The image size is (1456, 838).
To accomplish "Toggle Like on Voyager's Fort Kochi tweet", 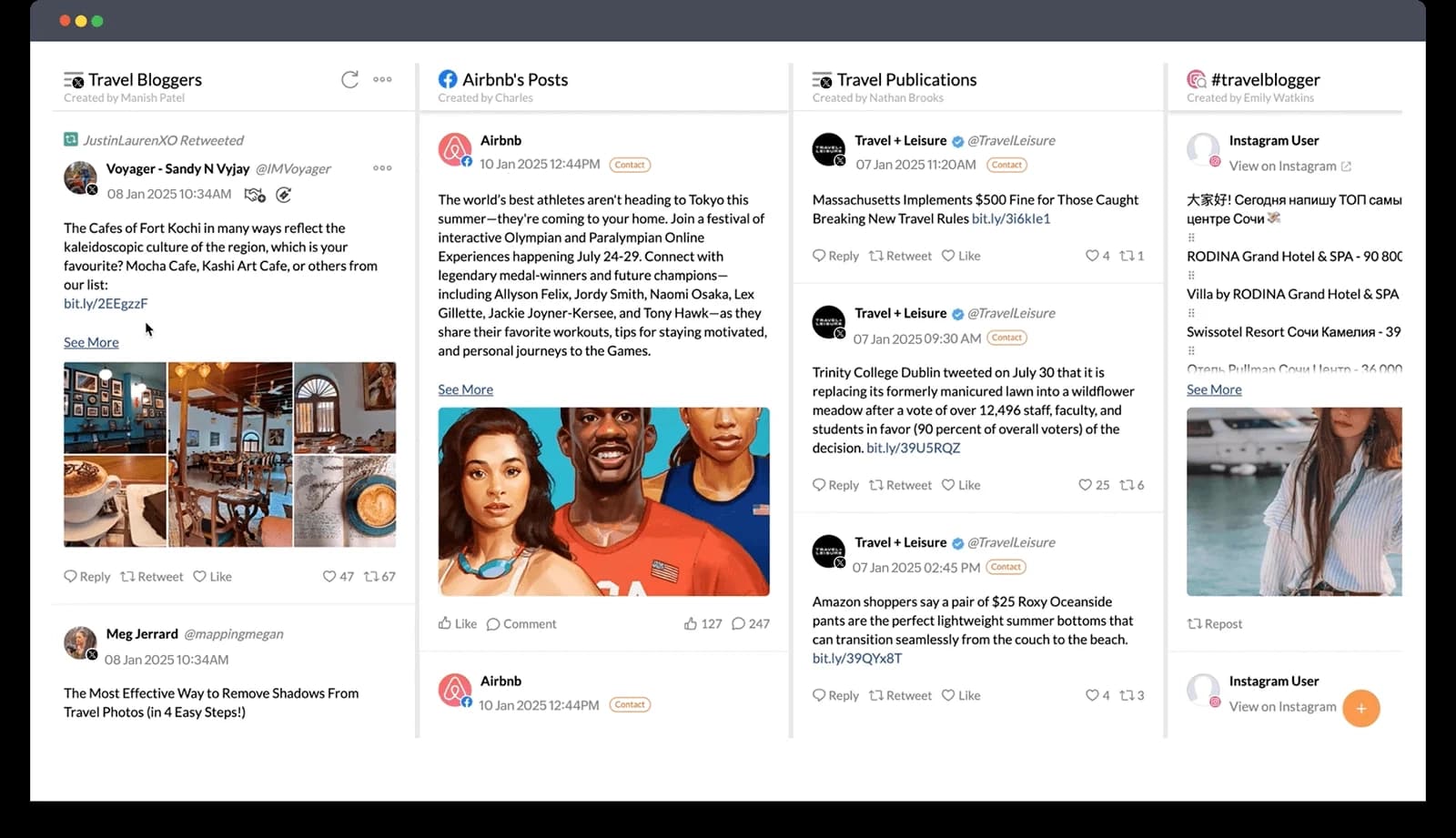I will (212, 576).
